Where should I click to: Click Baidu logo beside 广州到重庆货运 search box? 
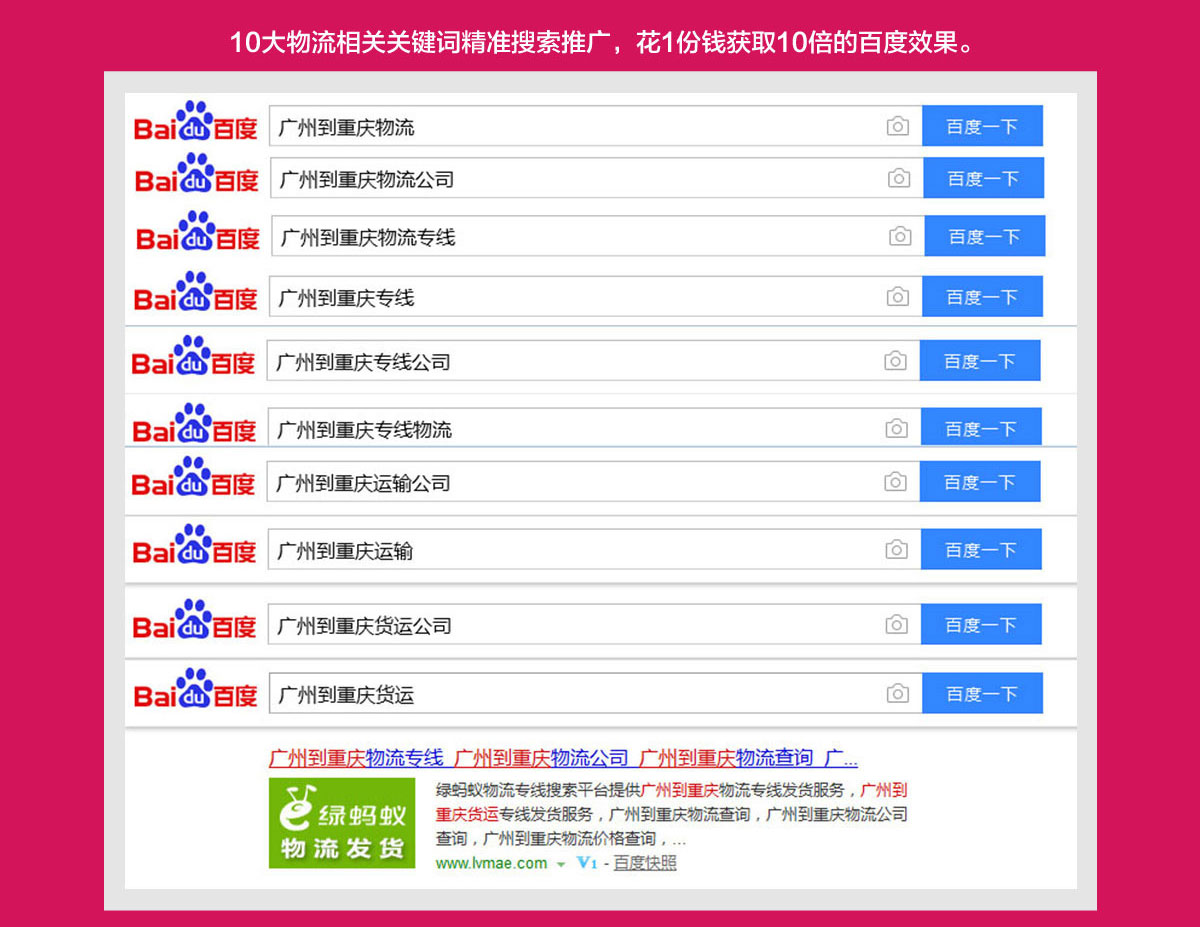(196, 689)
